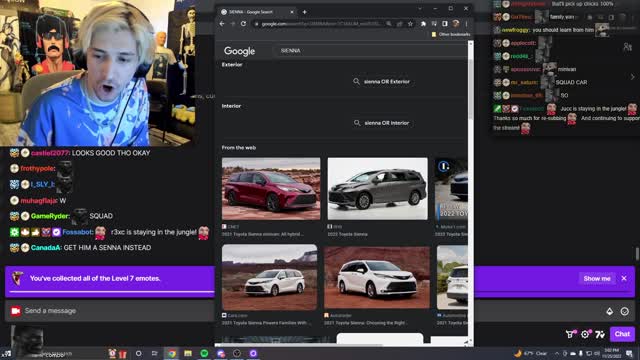
Task: Open the Chrome tab search chevron
Action: click(420, 8)
